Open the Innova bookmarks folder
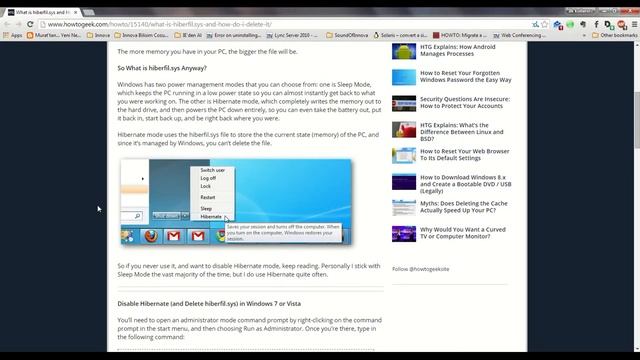The height and width of the screenshot is (360, 640). point(98,36)
